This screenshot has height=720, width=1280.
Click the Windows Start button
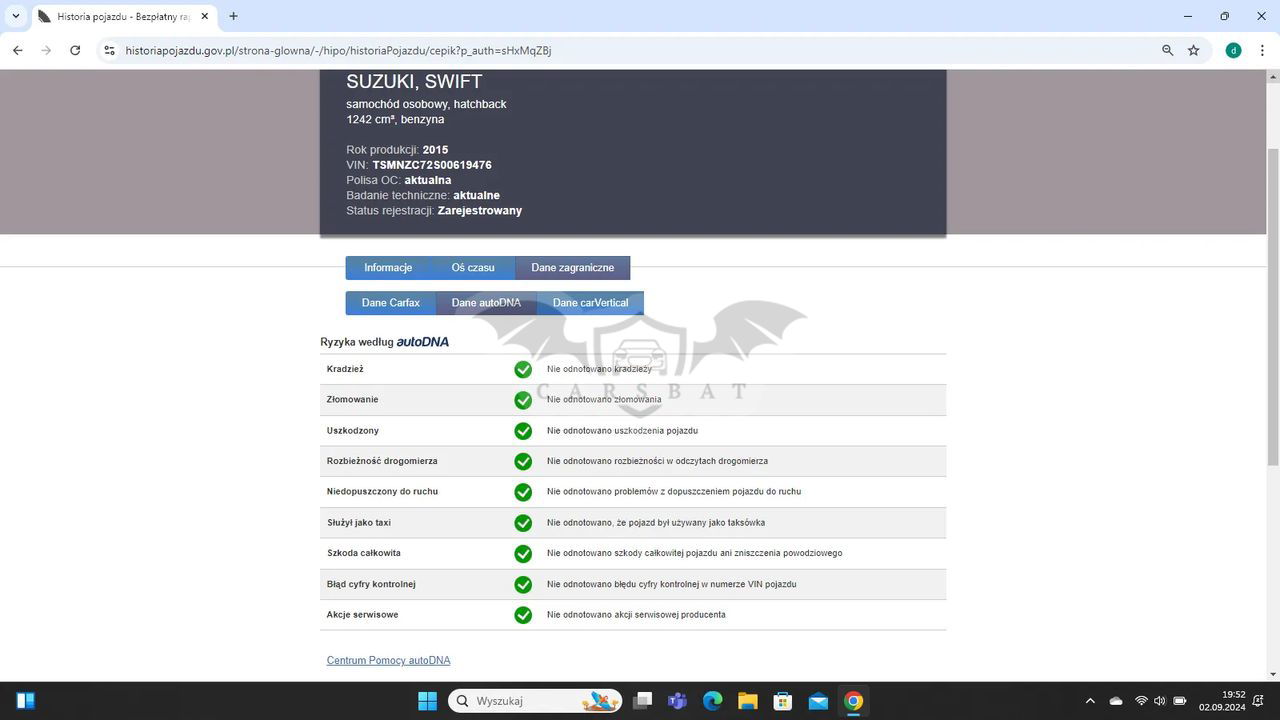coord(427,701)
